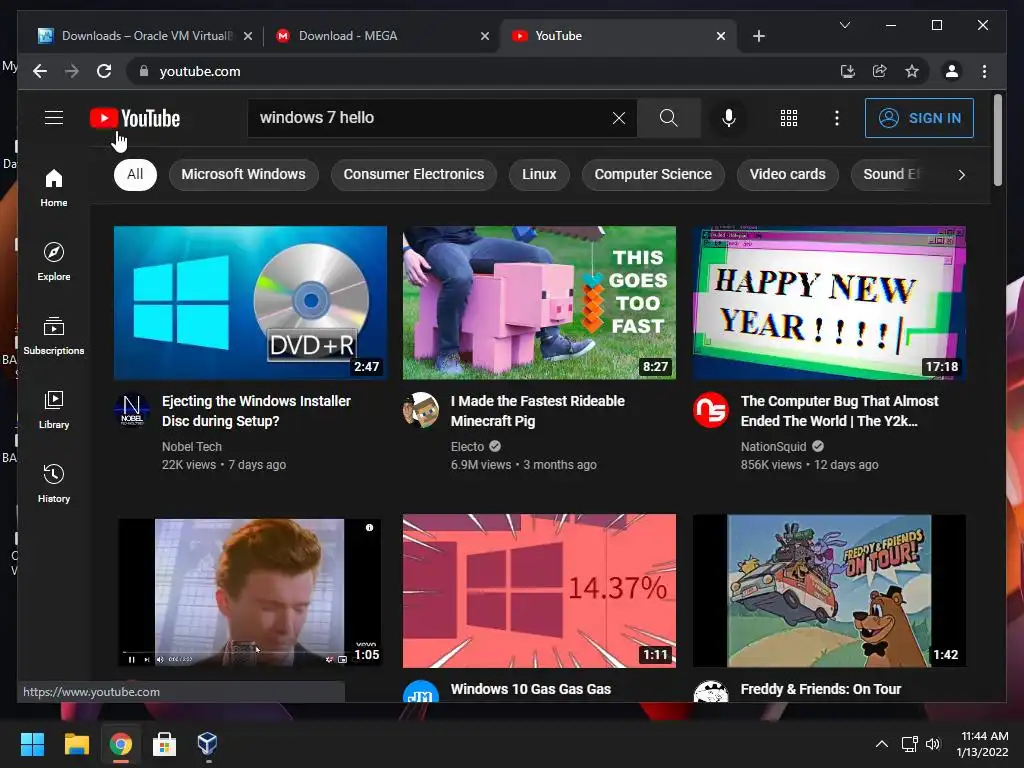Open the YouTube apps grid
Screen dimensions: 1024x768
tap(788, 118)
